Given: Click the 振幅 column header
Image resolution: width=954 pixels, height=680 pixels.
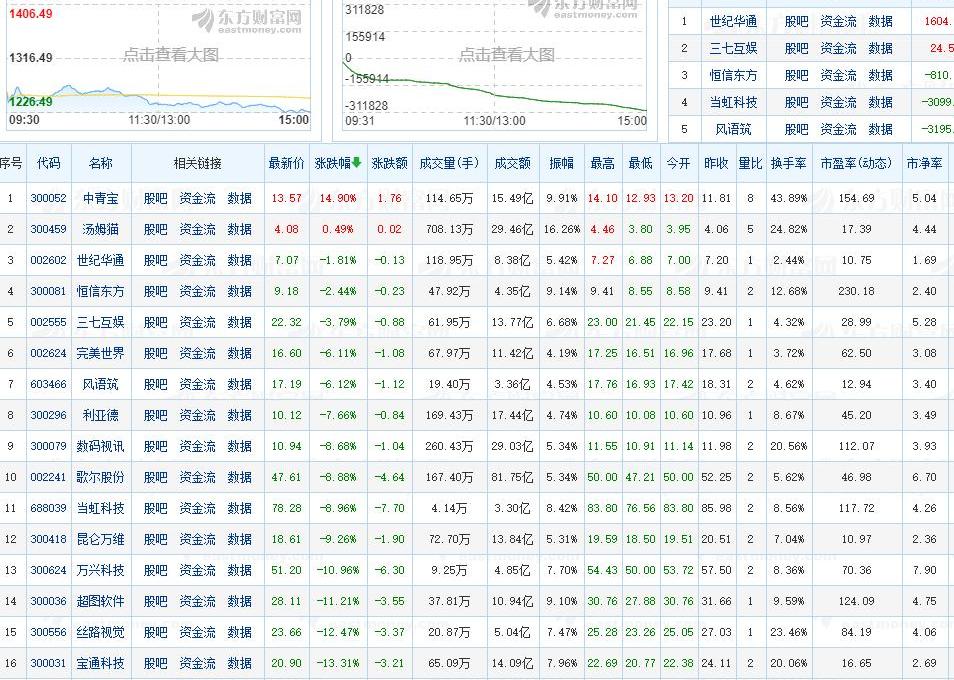Looking at the screenshot, I should (561, 163).
